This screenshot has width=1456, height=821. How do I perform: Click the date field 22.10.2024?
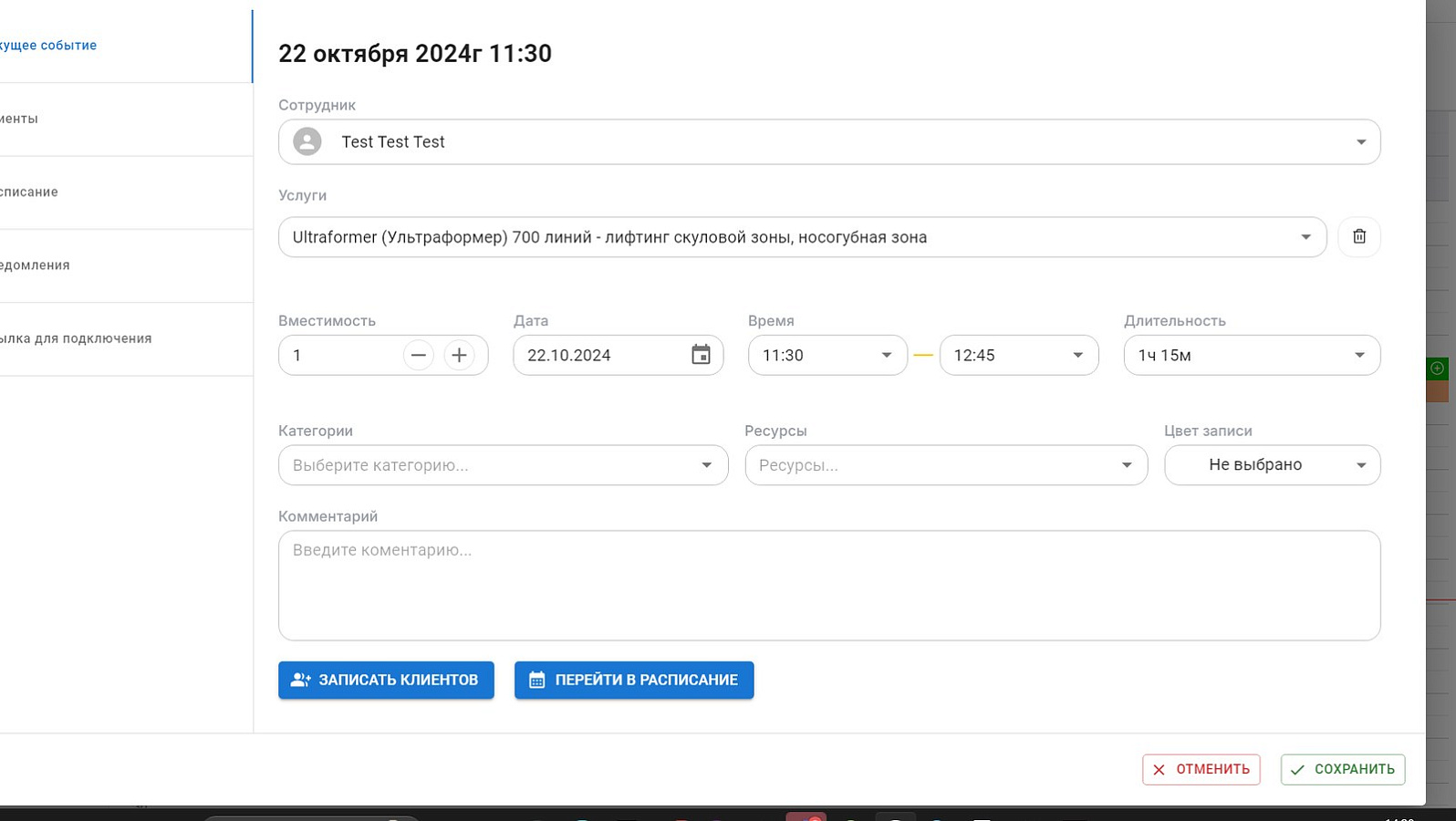(x=618, y=355)
